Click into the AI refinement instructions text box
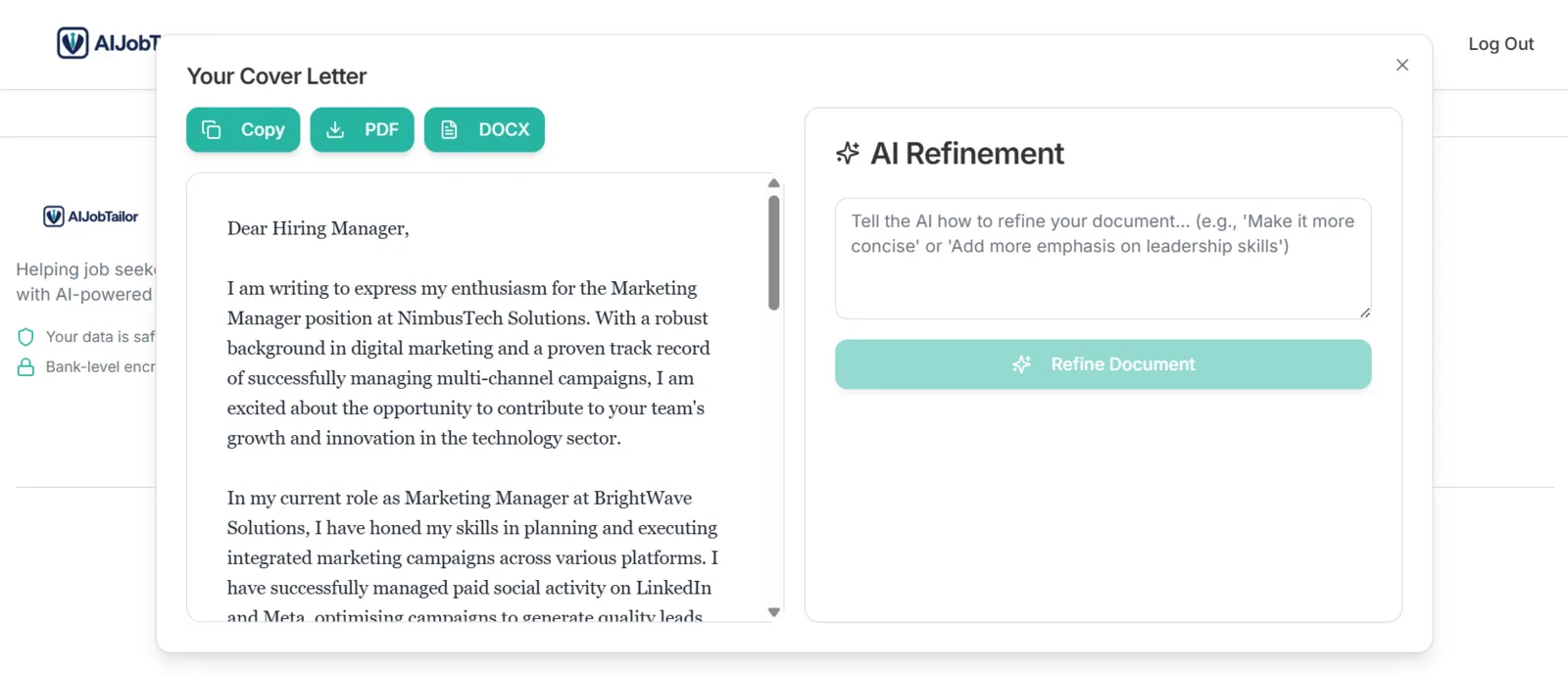The image size is (1568, 674). (x=1102, y=259)
